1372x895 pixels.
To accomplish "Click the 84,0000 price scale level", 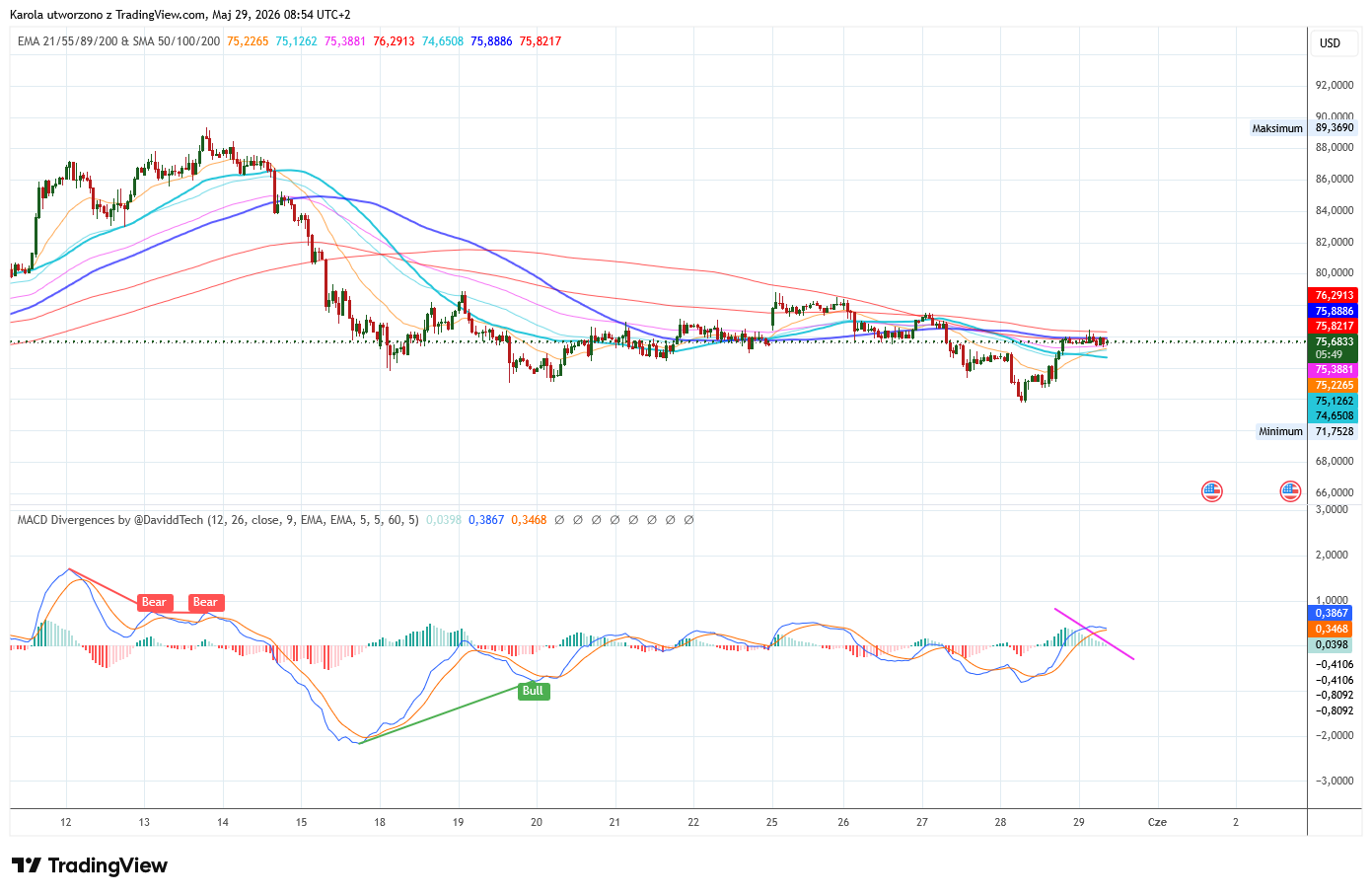I will [x=1335, y=210].
